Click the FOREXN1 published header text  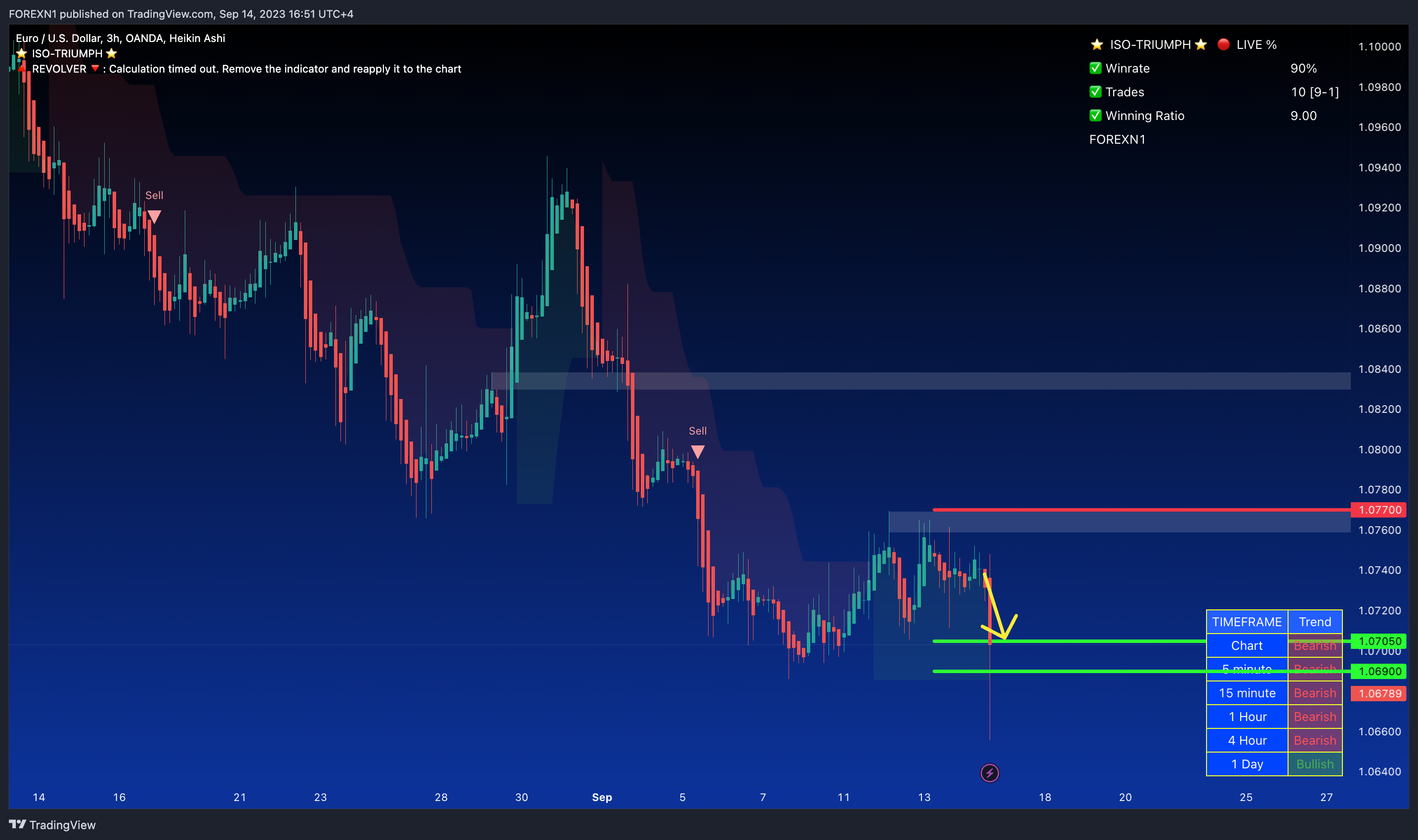click(181, 14)
